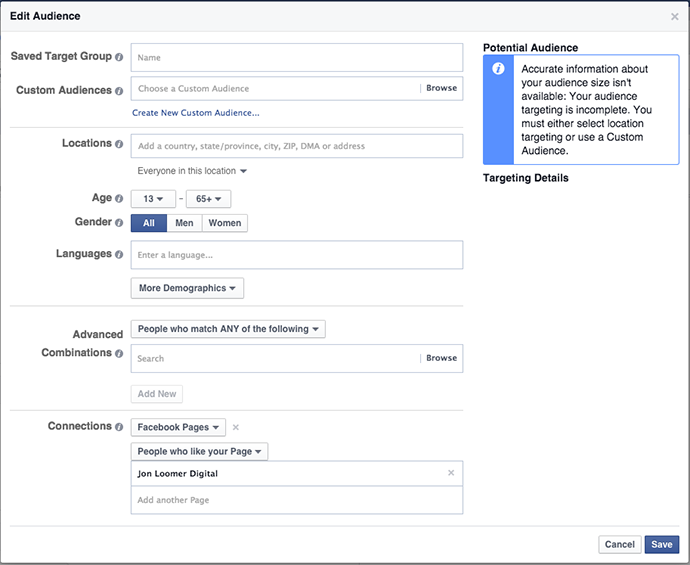Click the info icon next to Age

[x=120, y=199]
